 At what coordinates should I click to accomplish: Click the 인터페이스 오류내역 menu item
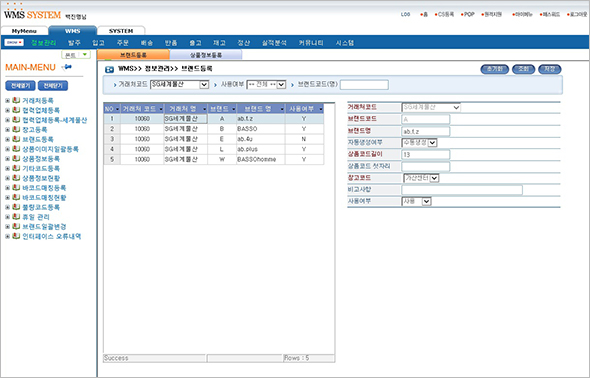pyautogui.click(x=52, y=237)
